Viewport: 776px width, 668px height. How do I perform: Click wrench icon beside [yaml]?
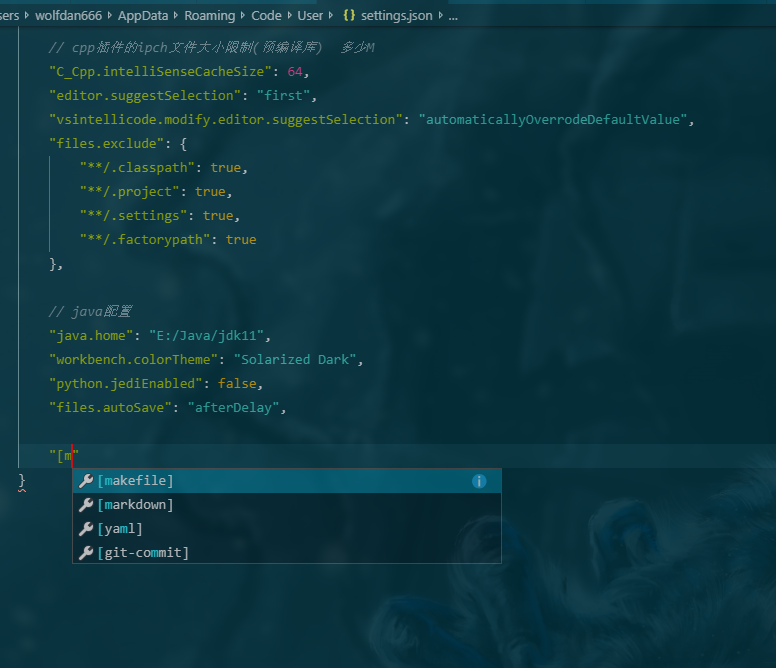86,529
